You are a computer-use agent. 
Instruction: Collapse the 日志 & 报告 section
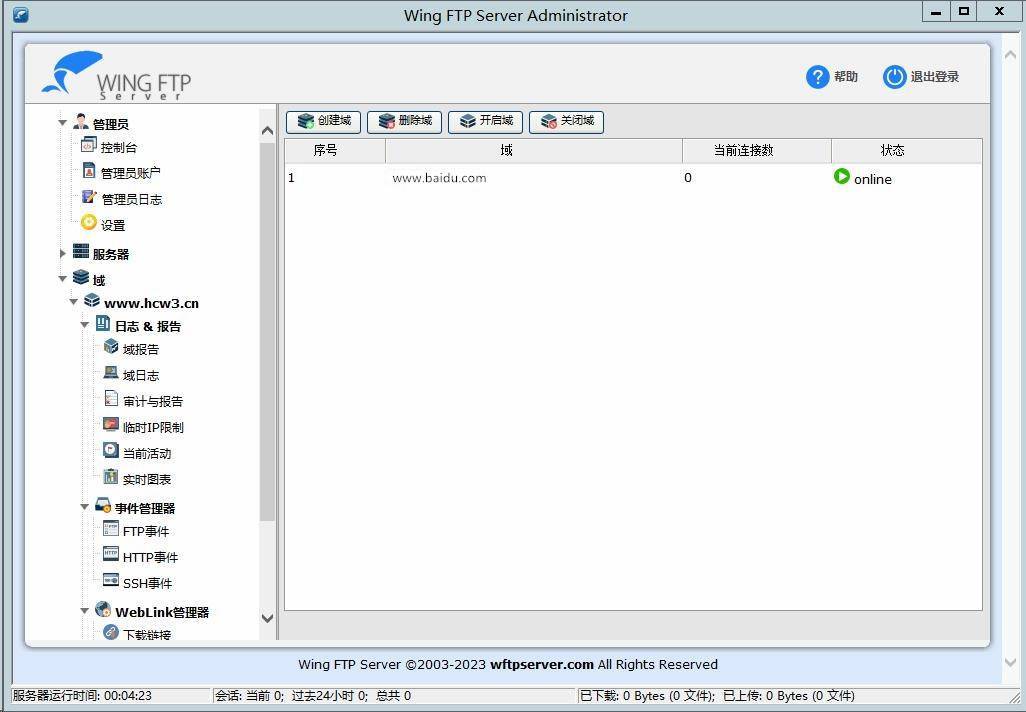point(85,325)
